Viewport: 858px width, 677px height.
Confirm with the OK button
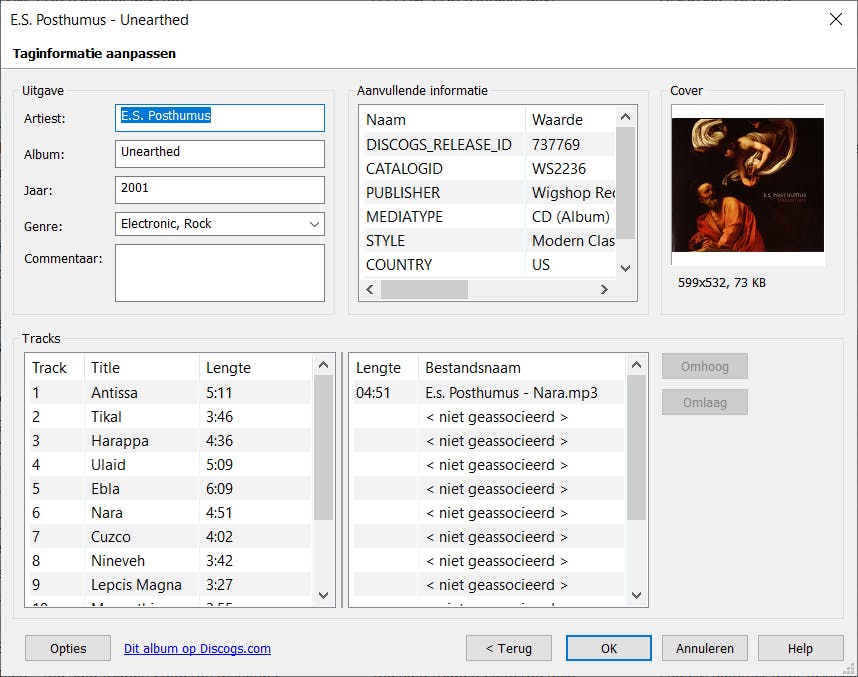608,648
